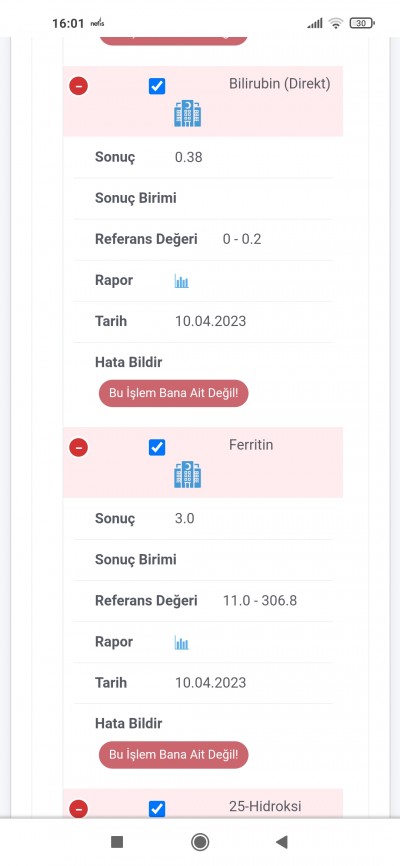Tap the Android recent apps square button
400x866 pixels.
pyautogui.click(x=117, y=842)
